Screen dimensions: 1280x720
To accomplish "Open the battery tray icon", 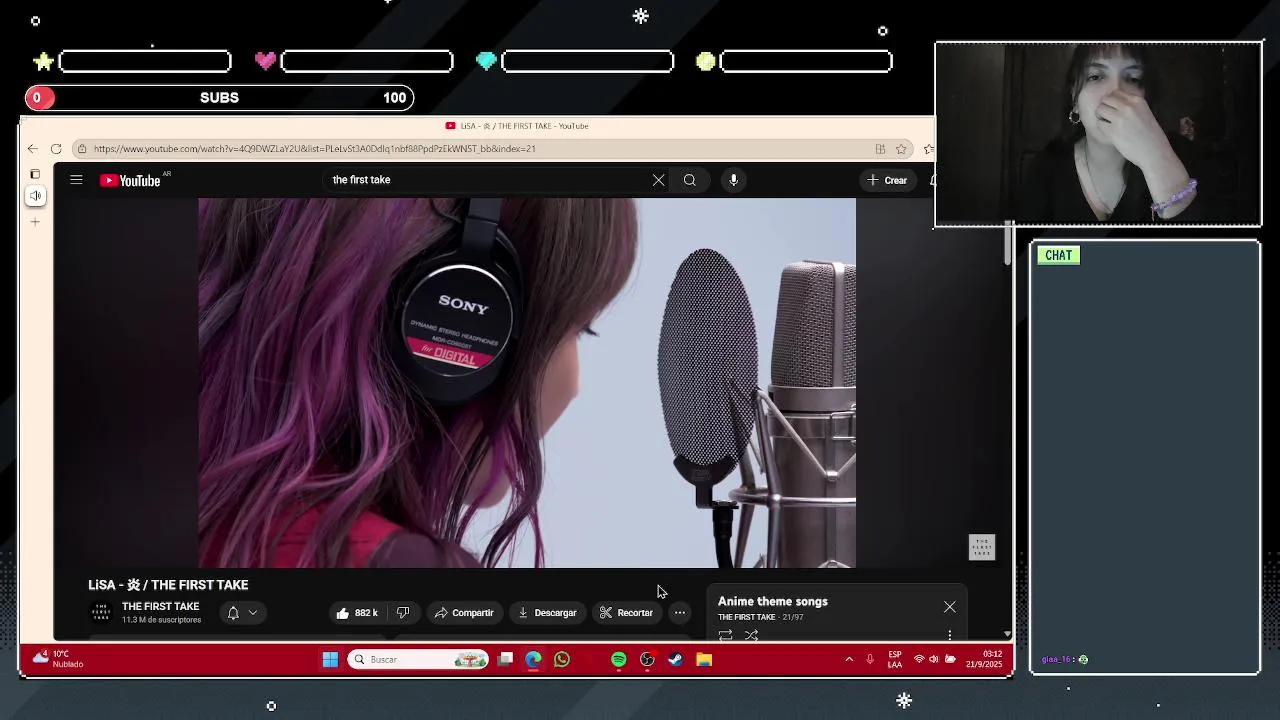I will coord(950,660).
